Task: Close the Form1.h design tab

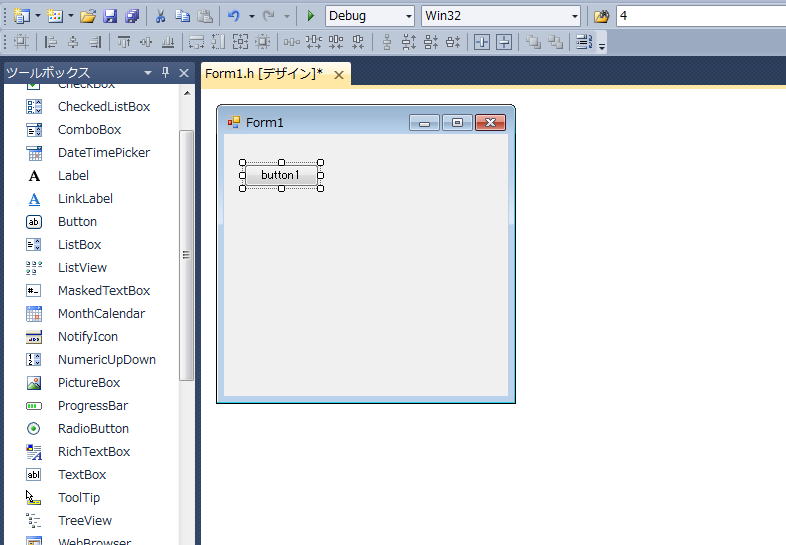Action: [x=339, y=75]
